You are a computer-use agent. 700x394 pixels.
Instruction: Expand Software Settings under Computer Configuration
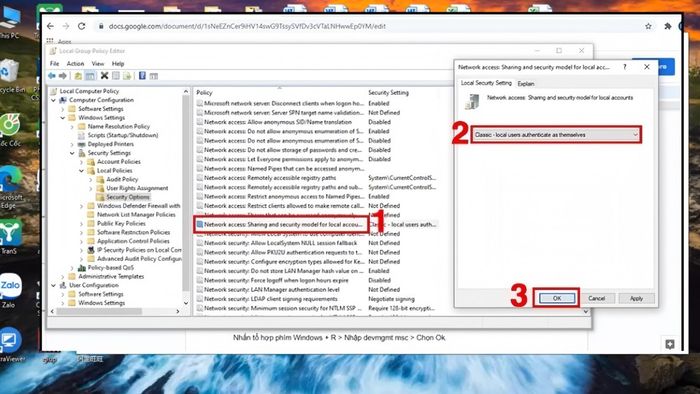click(x=63, y=109)
